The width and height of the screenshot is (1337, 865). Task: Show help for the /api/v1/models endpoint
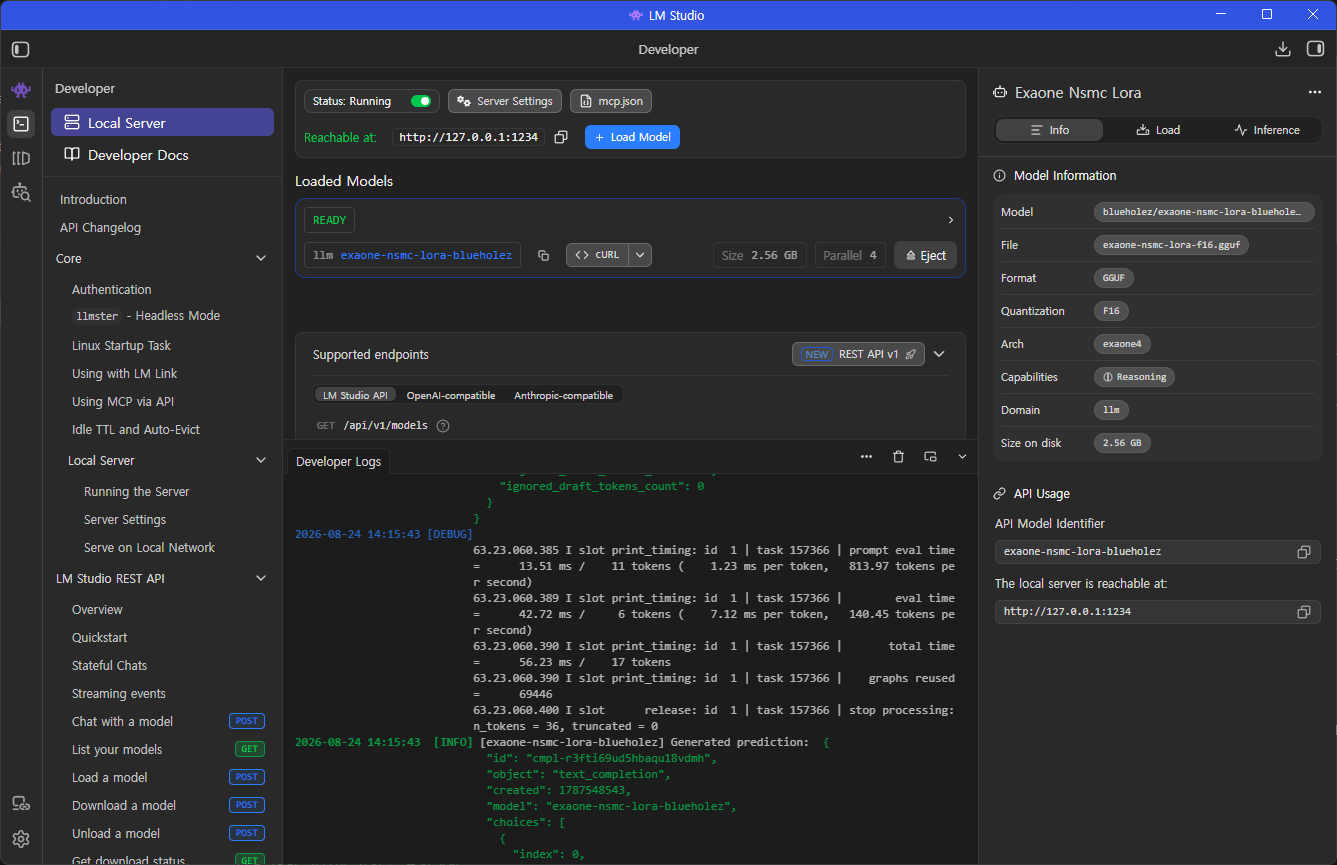443,426
